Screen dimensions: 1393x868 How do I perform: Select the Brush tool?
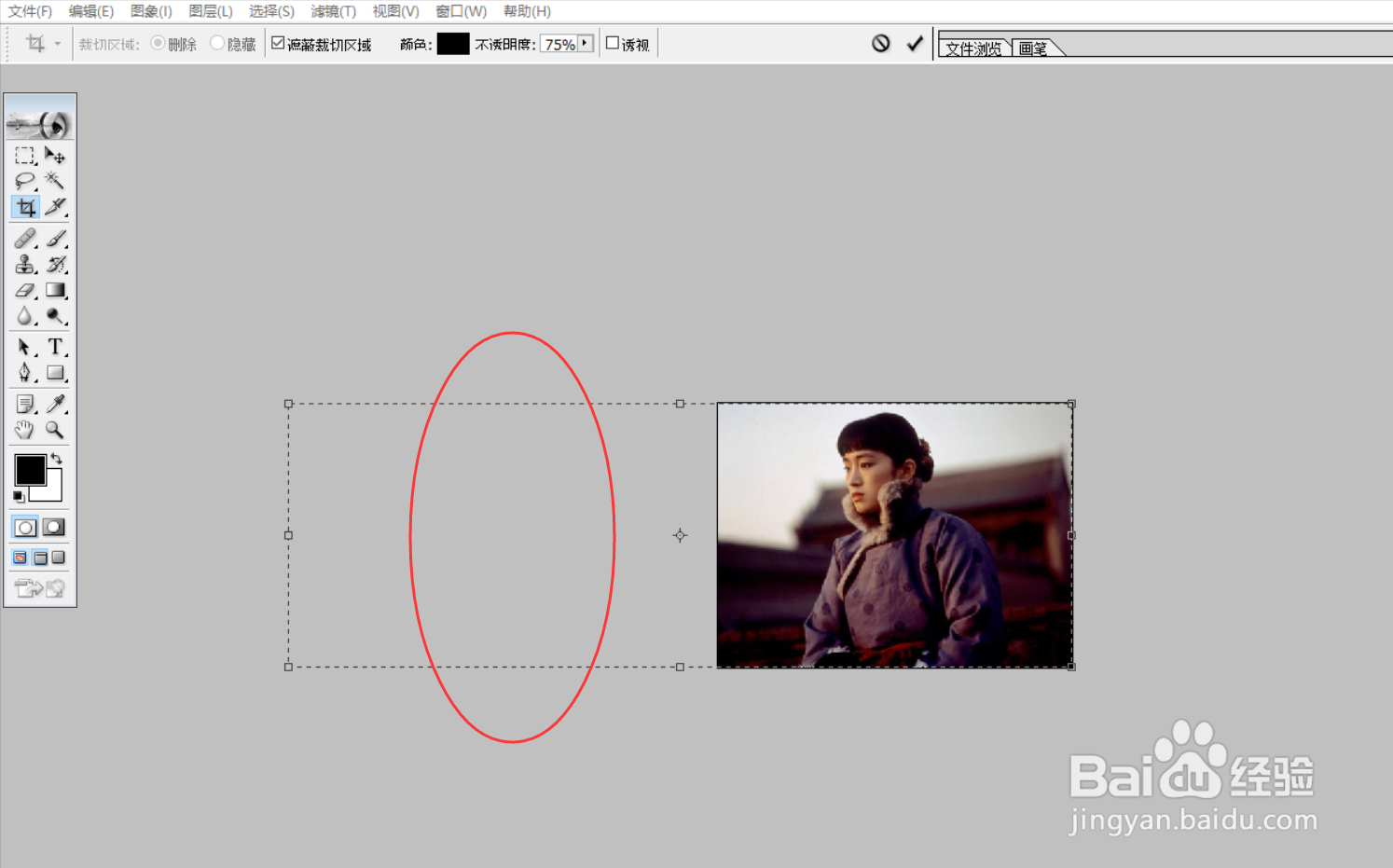55,239
